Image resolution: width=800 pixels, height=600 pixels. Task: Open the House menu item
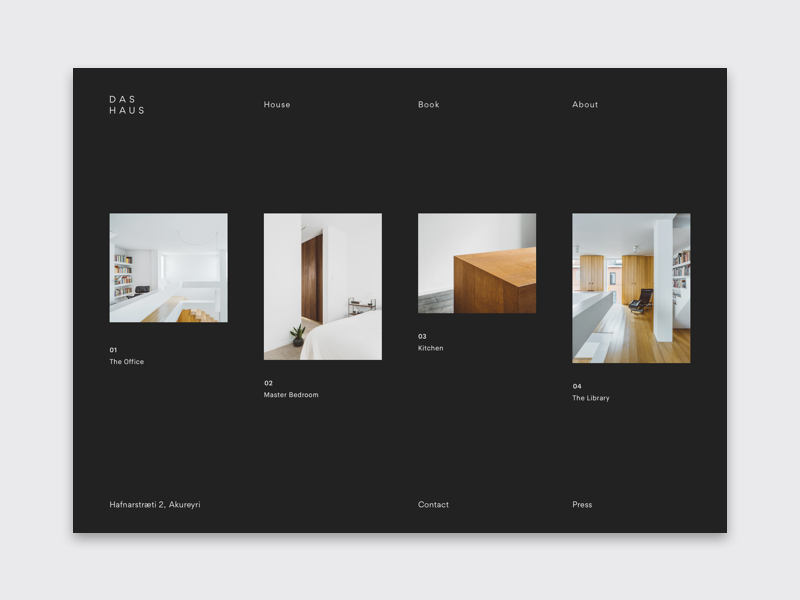(277, 105)
